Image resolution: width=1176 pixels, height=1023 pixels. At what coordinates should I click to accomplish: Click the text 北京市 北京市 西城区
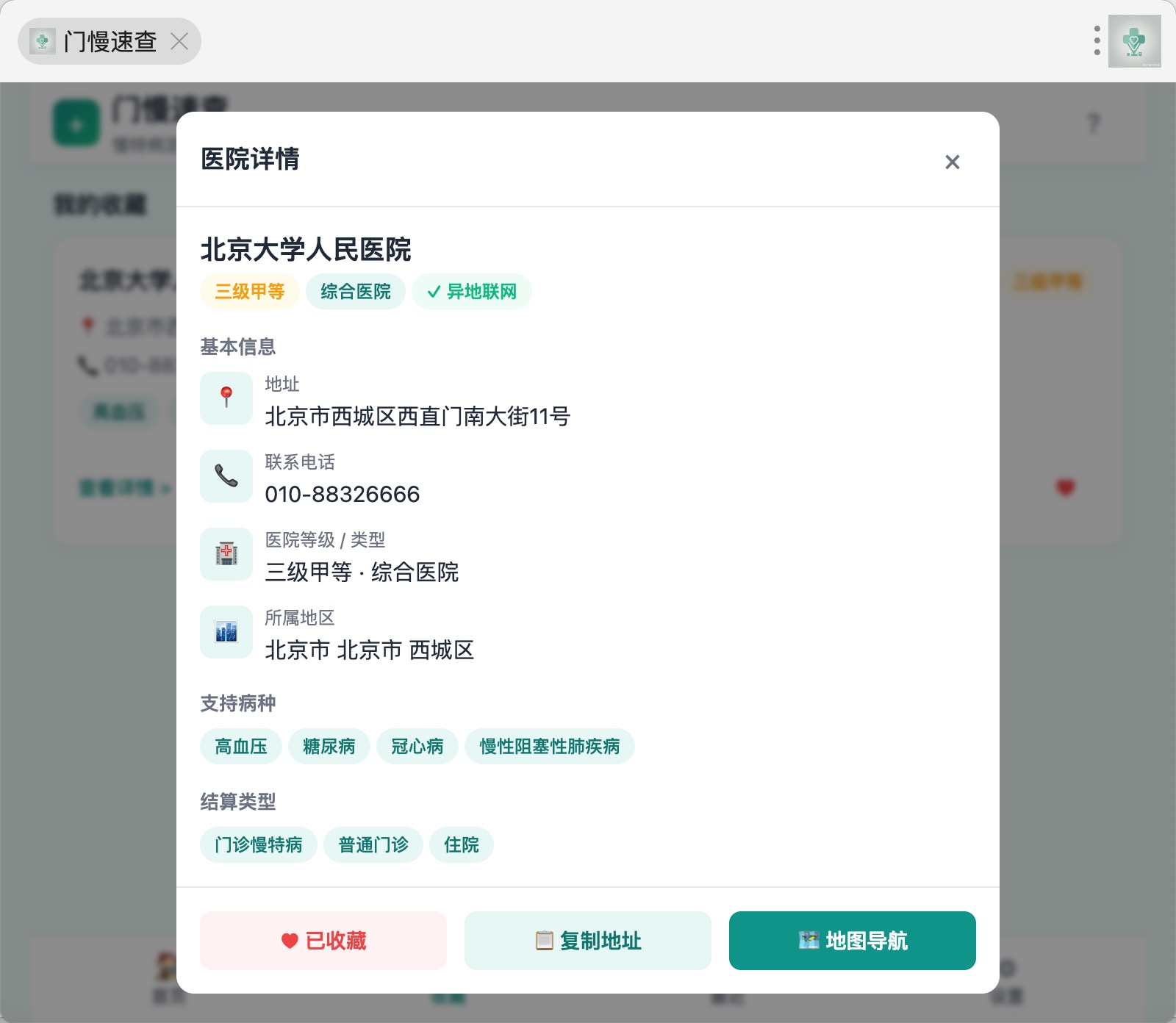tap(369, 650)
